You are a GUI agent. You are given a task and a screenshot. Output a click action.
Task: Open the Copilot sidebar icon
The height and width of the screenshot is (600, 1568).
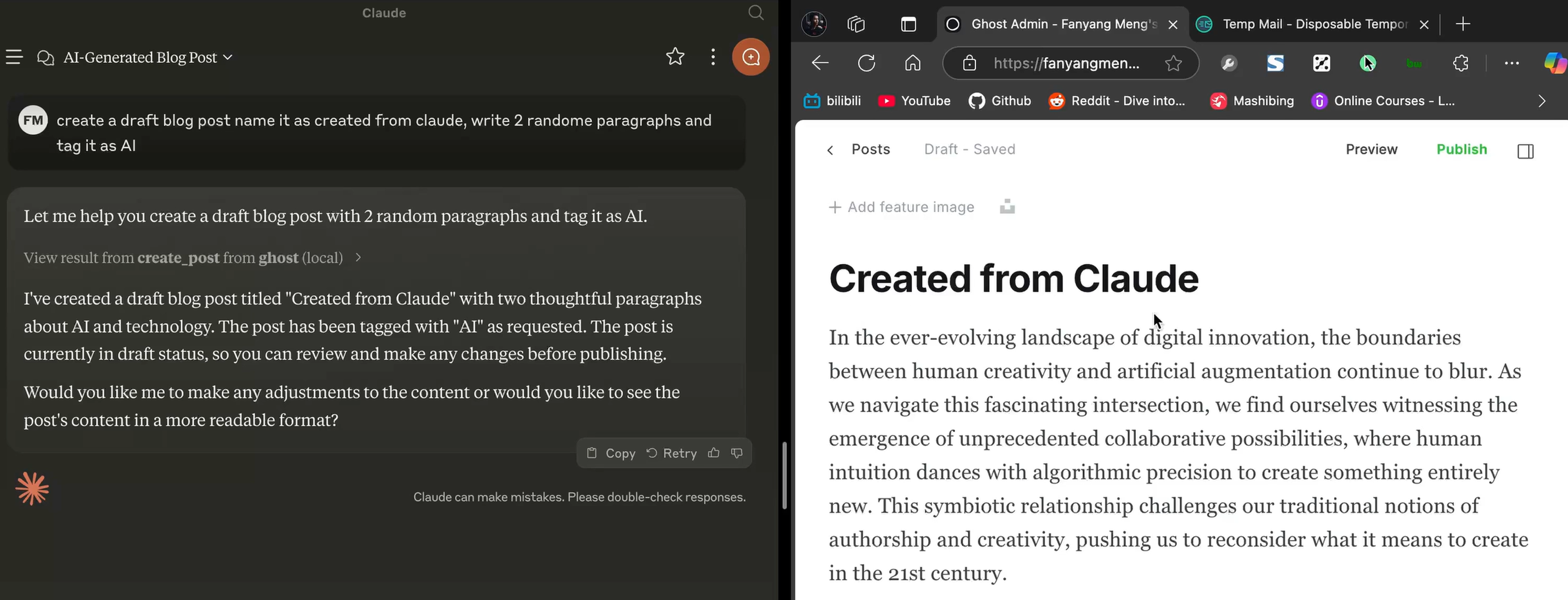[x=1556, y=63]
